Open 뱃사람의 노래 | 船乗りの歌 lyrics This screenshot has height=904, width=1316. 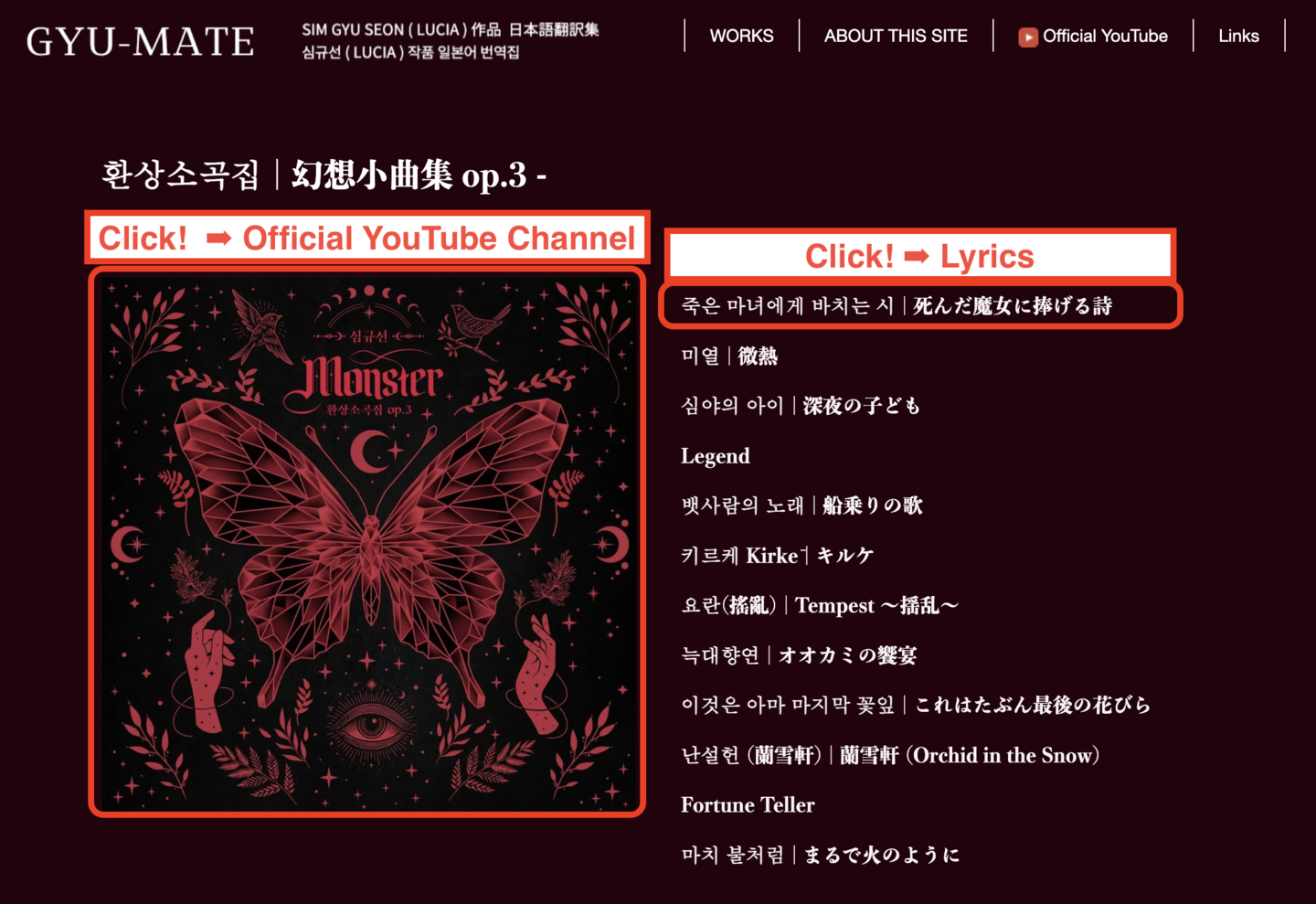[x=802, y=505]
